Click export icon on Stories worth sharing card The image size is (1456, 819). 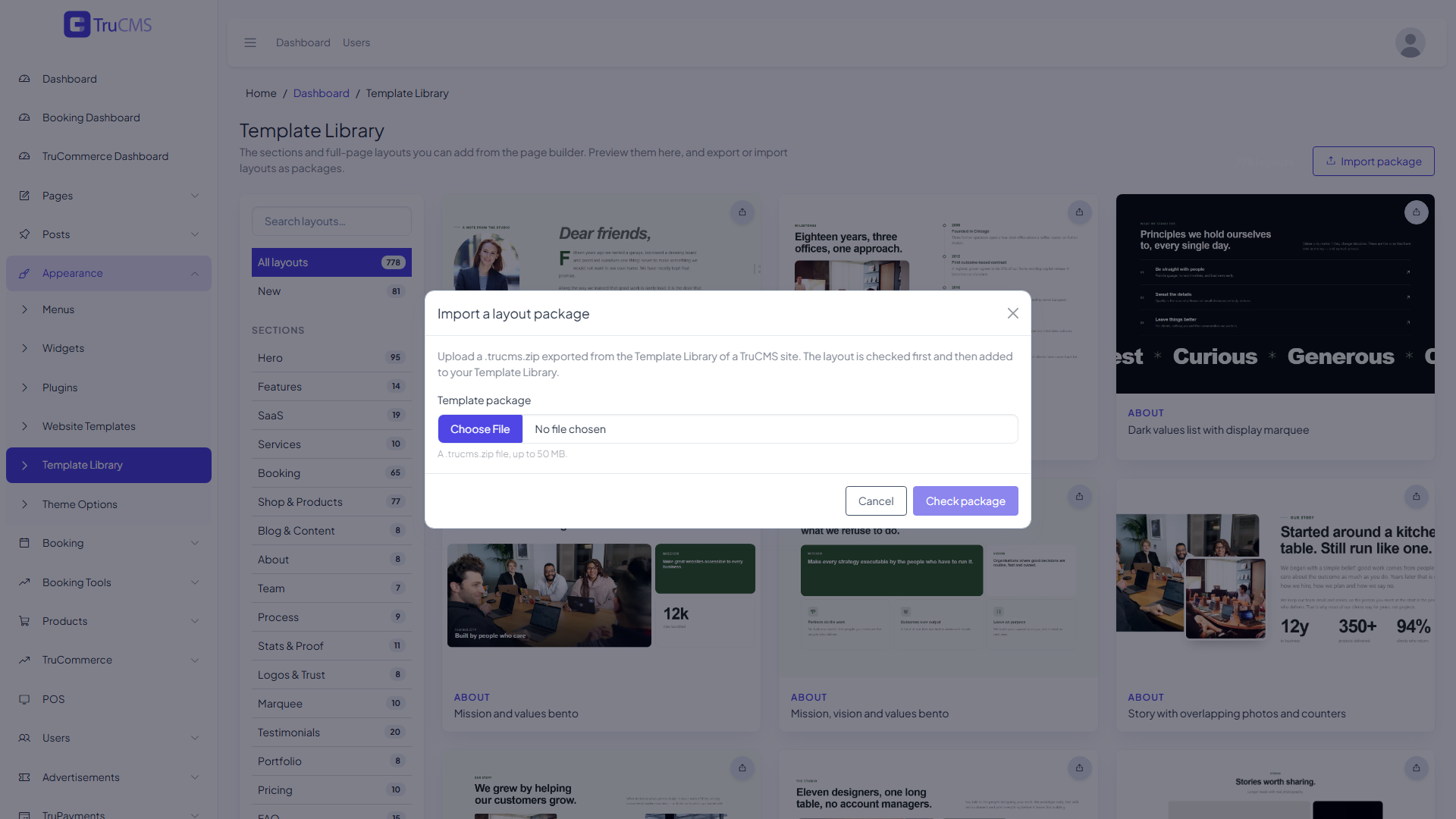pyautogui.click(x=1416, y=768)
